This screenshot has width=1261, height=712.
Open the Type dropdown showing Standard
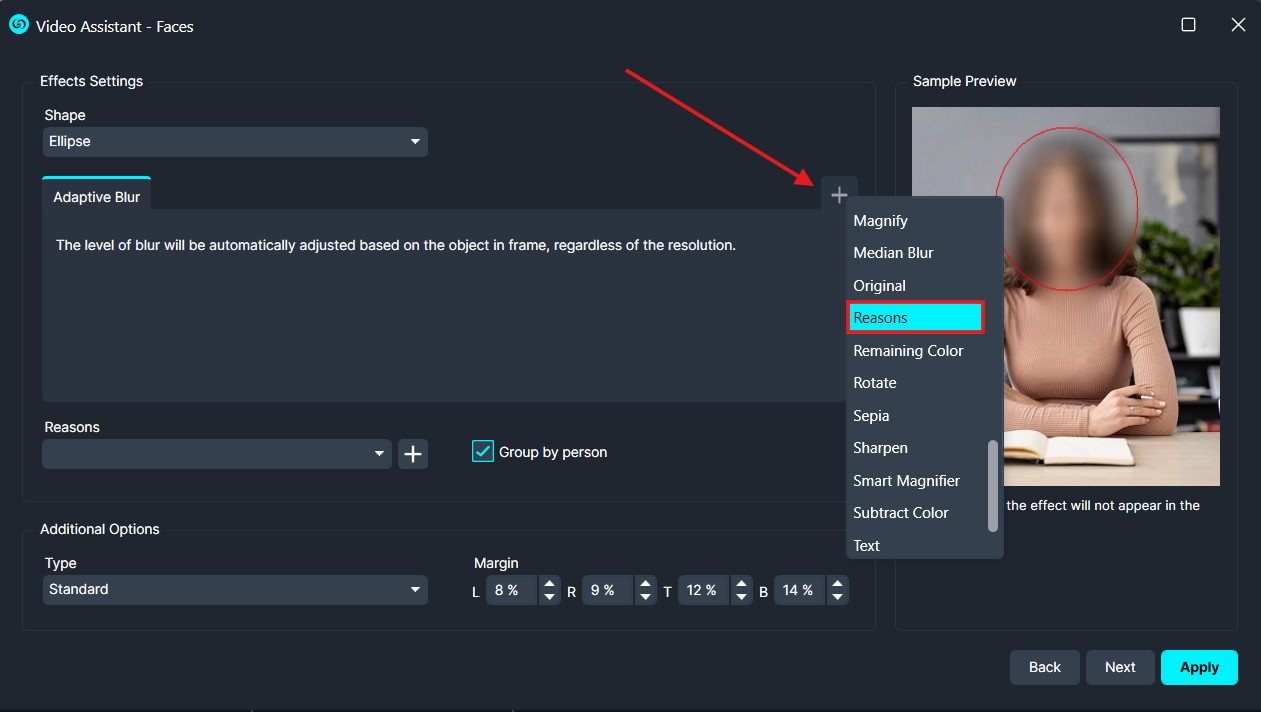tap(235, 590)
